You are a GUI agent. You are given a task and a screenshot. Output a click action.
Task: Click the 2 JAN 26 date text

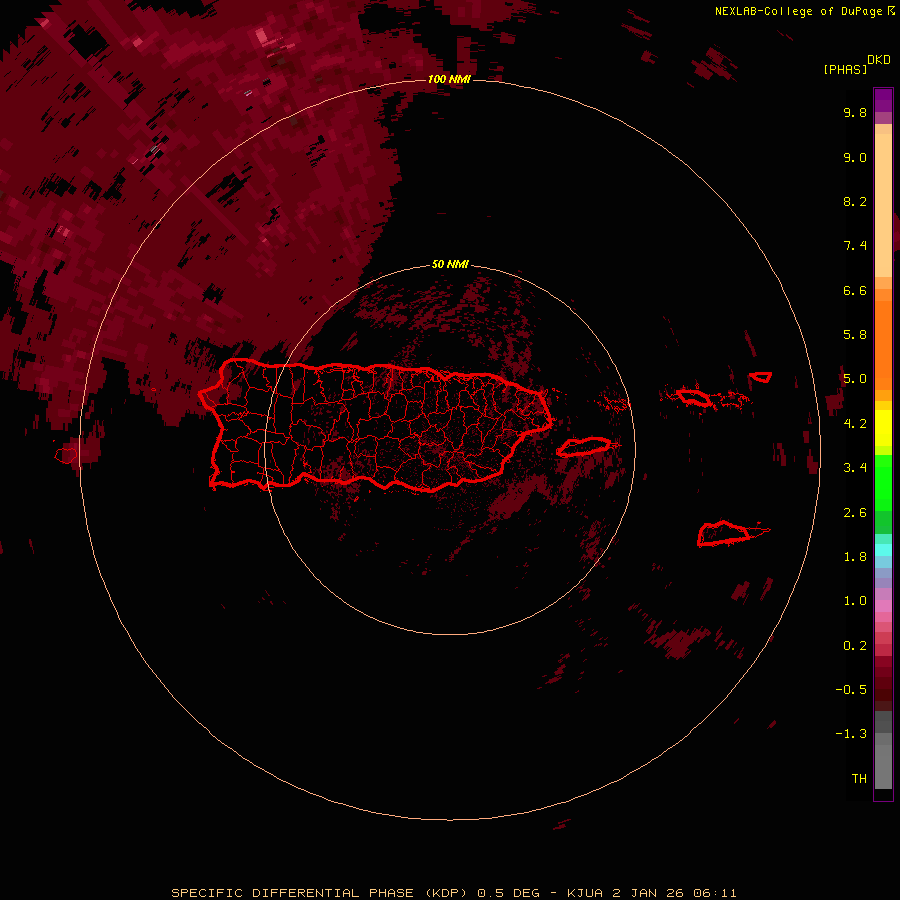click(x=649, y=893)
